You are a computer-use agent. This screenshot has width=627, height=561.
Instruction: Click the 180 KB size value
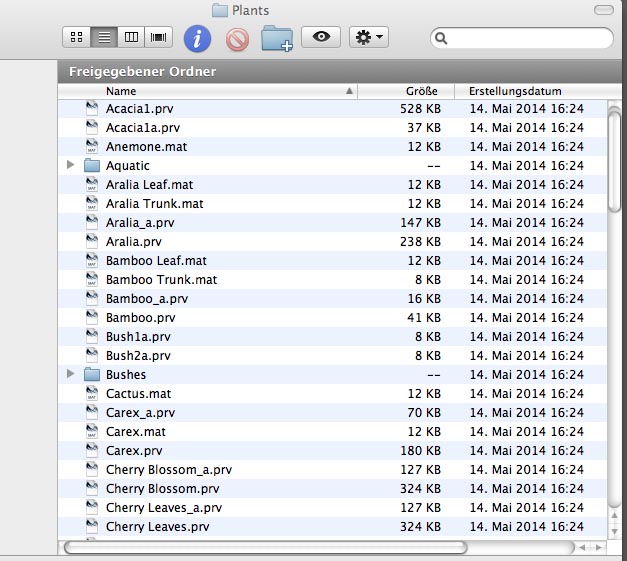coord(420,451)
